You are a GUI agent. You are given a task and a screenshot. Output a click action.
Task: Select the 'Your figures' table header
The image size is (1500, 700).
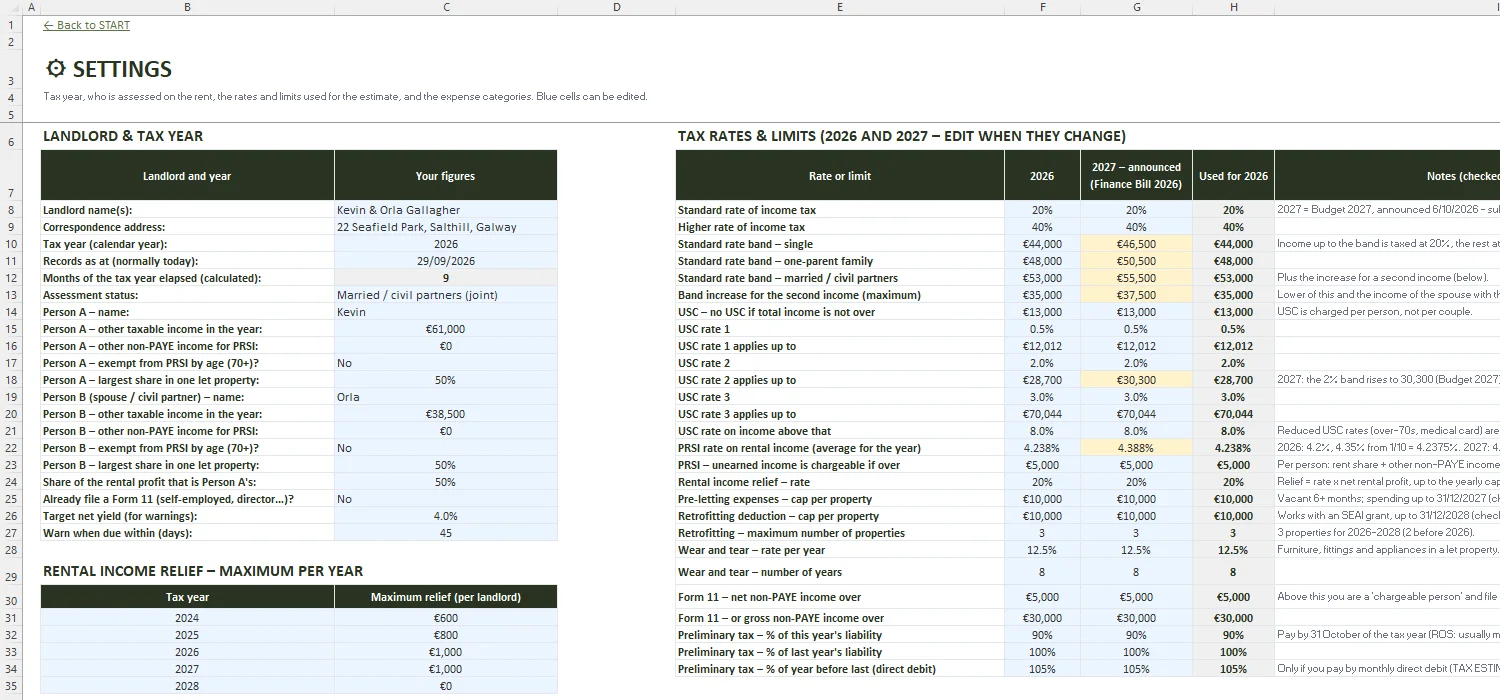coord(446,176)
